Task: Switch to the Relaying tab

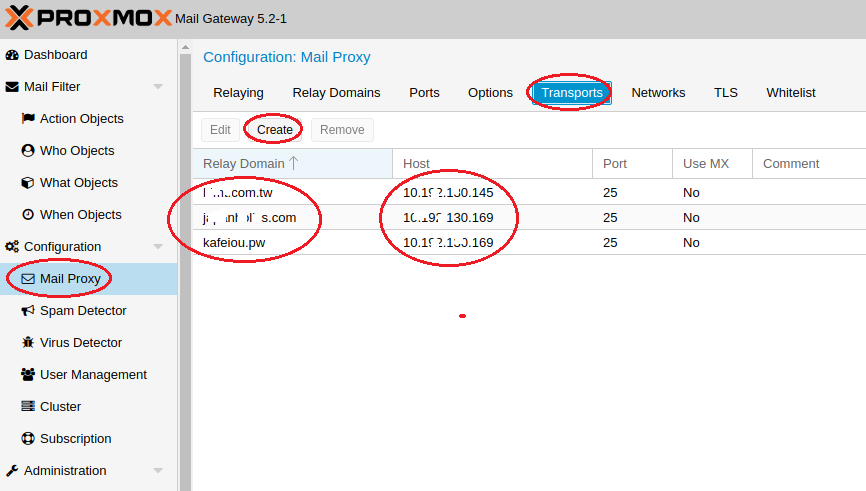Action: coord(238,93)
